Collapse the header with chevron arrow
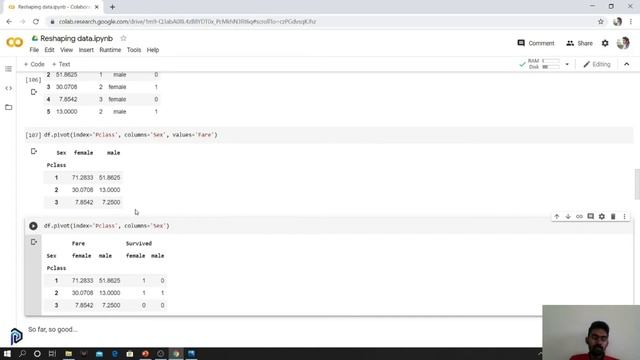Image resolution: width=640 pixels, height=360 pixels. point(627,64)
